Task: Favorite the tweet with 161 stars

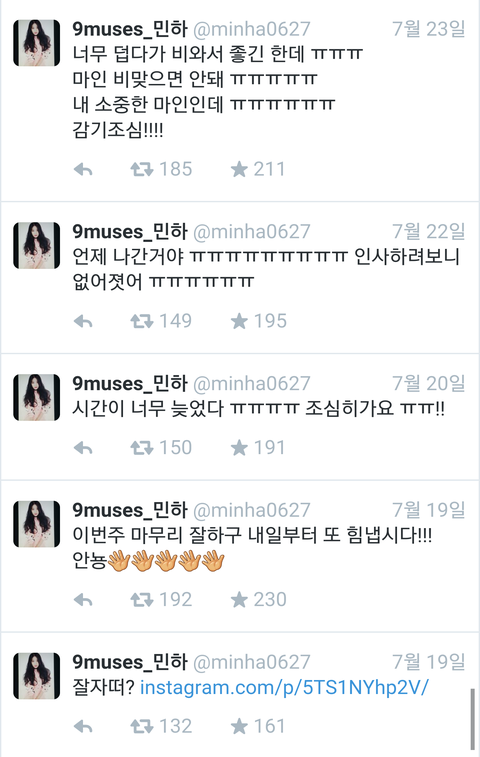Action: 239,726
